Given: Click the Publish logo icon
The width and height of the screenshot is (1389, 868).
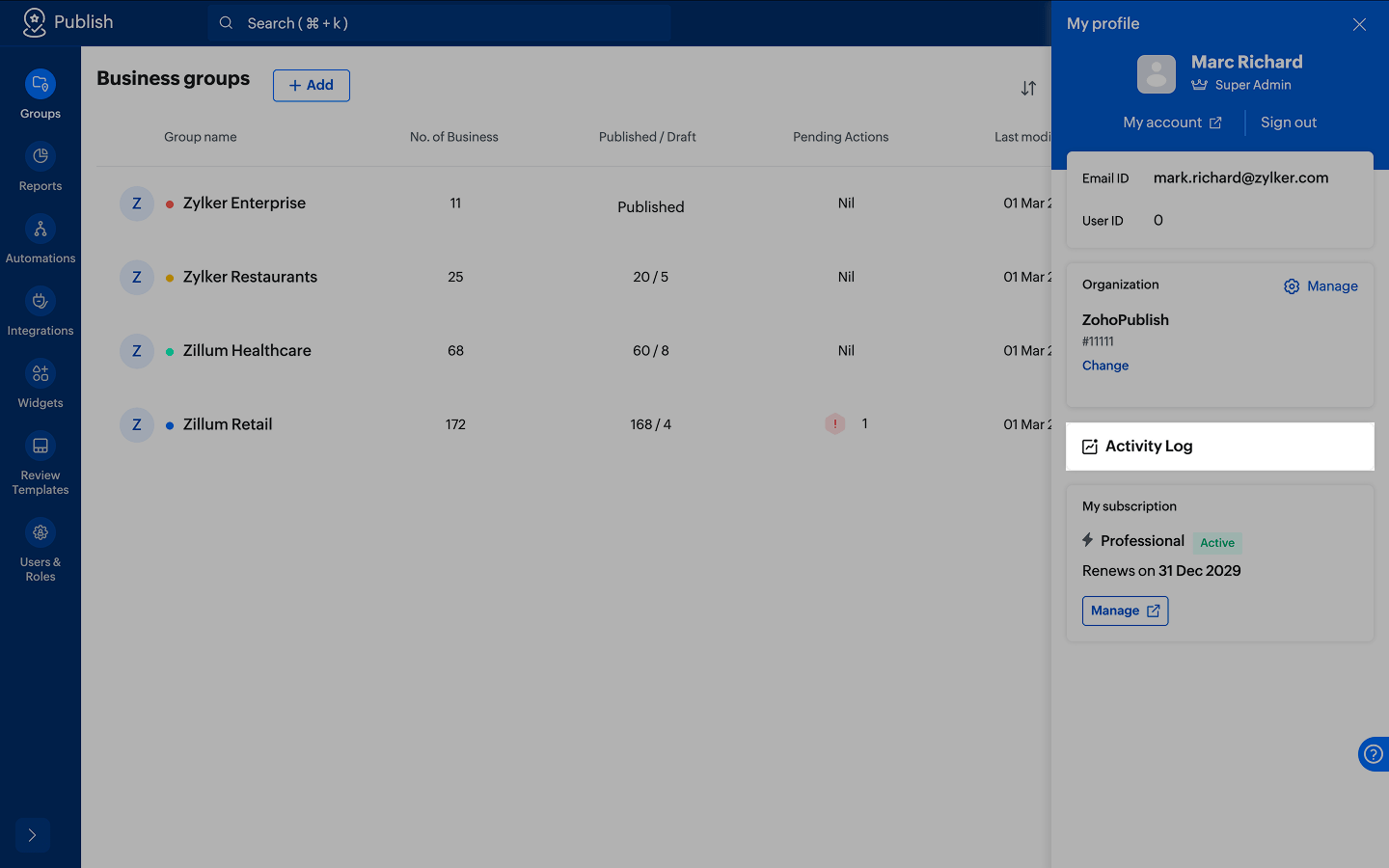Looking at the screenshot, I should pyautogui.click(x=35, y=23).
